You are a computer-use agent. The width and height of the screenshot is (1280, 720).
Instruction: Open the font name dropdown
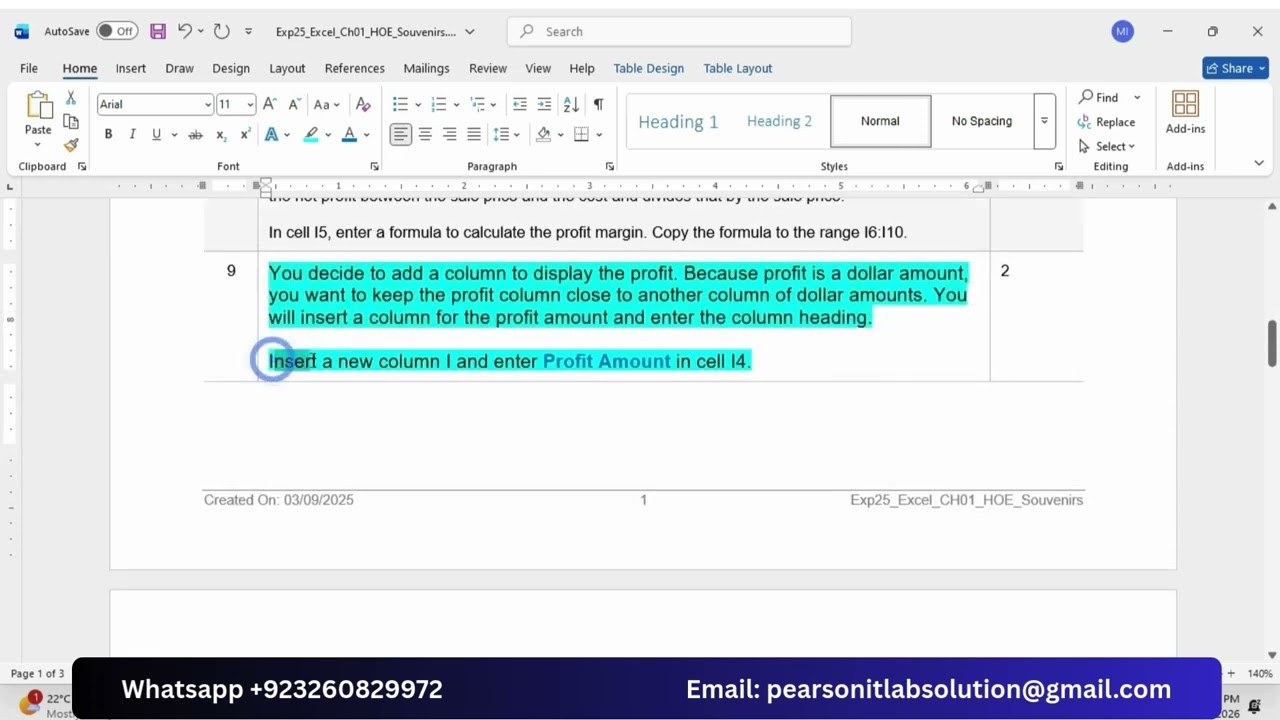tap(208, 104)
